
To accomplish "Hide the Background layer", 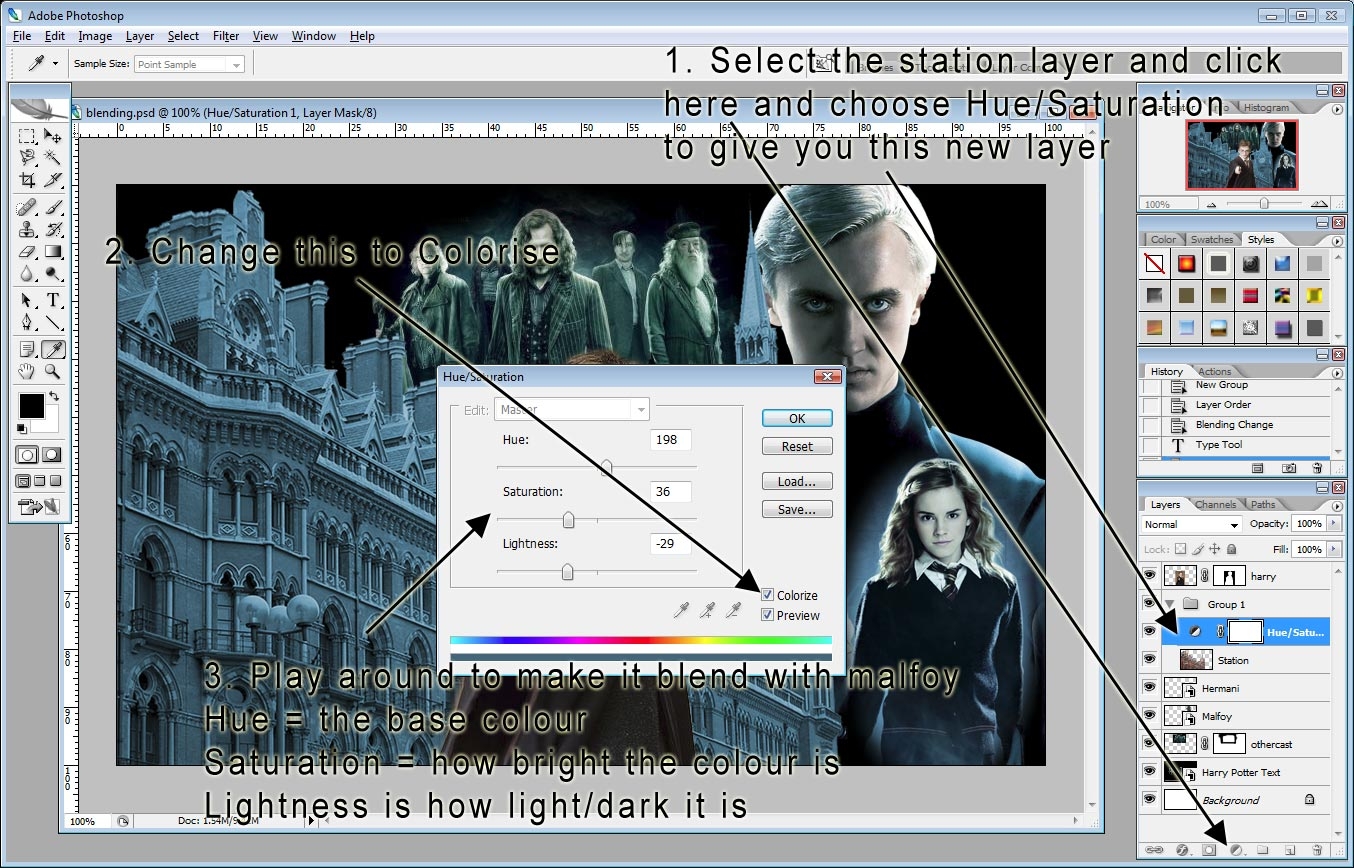I will click(1150, 800).
